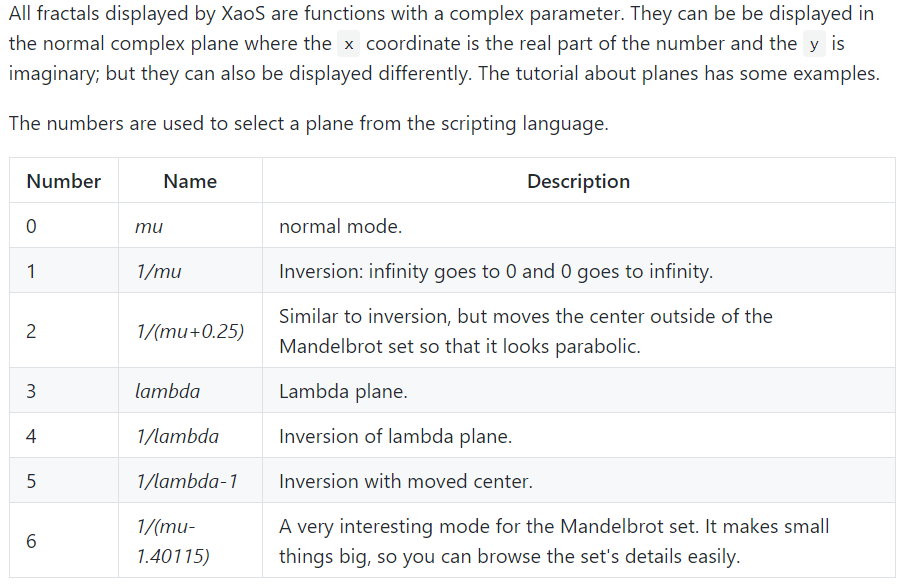Click the sentence about the scripting language
Image resolution: width=907 pixels, height=587 pixels.
pyautogui.click(x=308, y=123)
